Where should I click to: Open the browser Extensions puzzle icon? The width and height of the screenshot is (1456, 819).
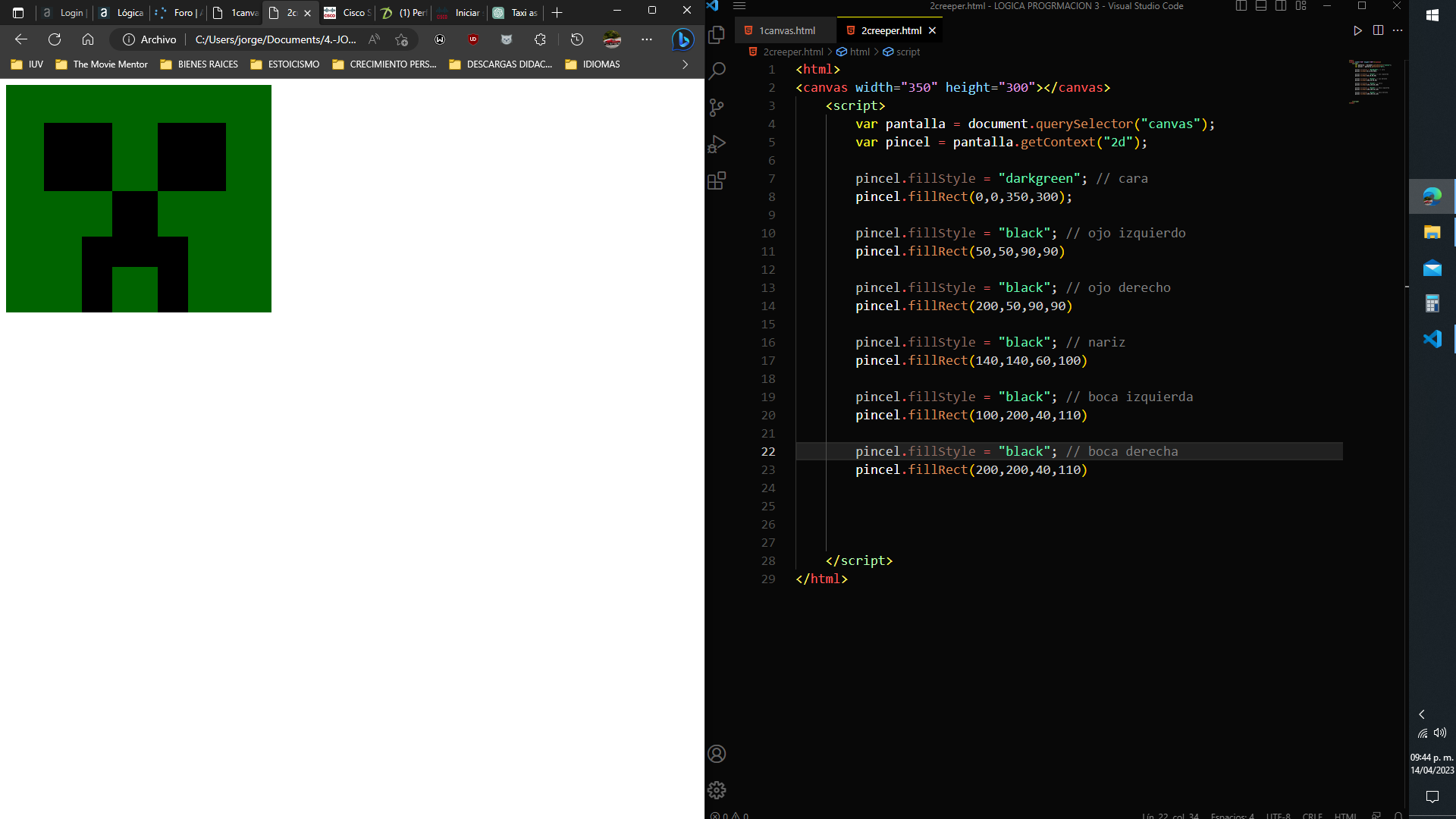tap(540, 39)
